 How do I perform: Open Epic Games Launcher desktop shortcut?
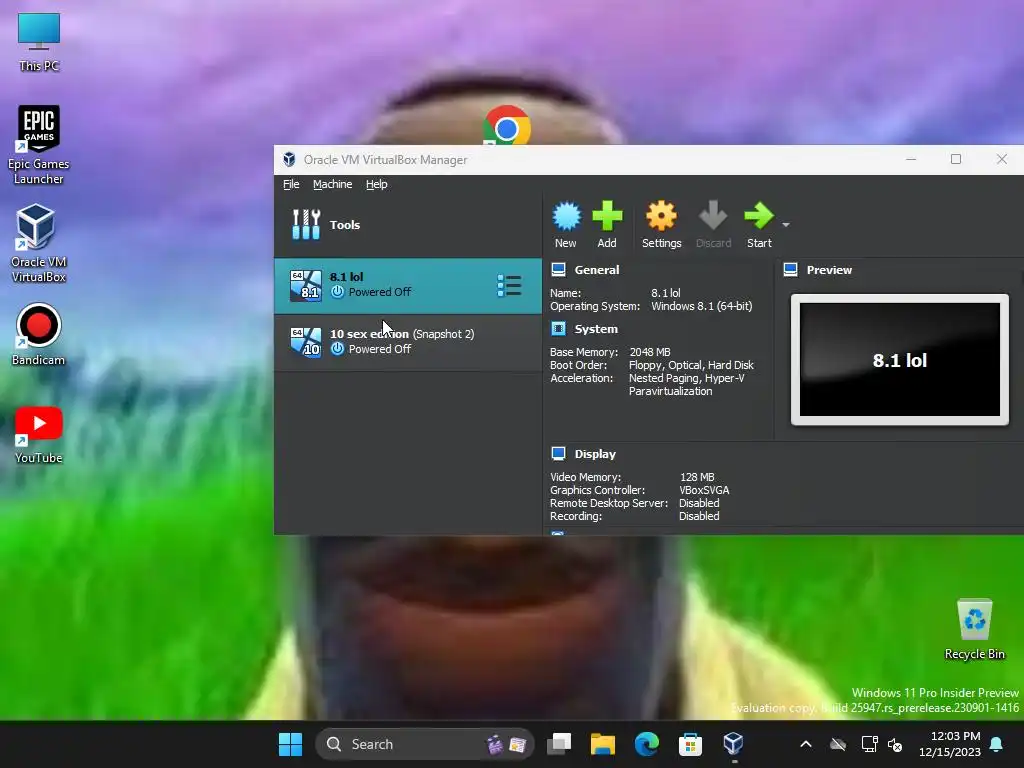[39, 145]
